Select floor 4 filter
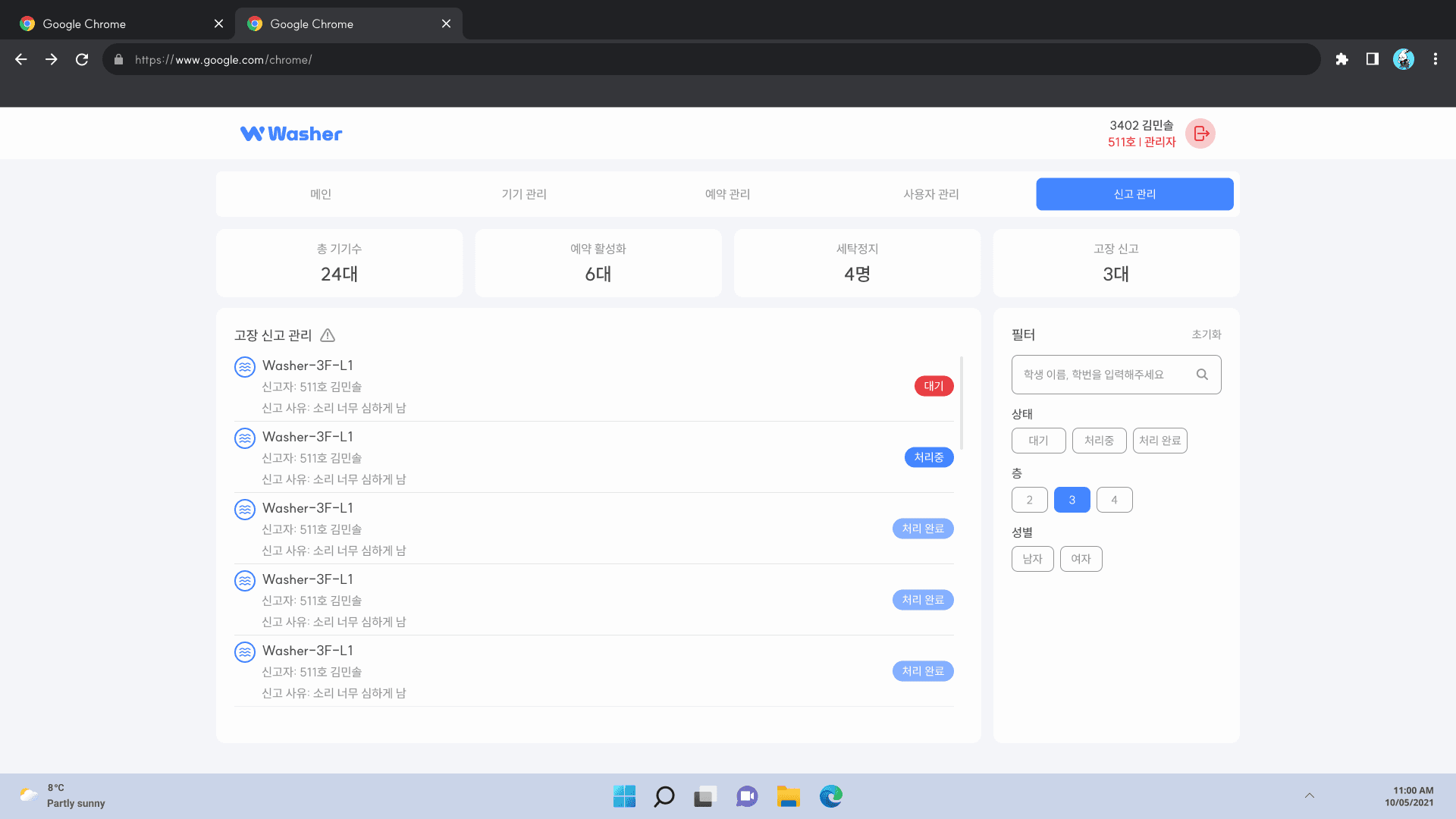The height and width of the screenshot is (819, 1456). tap(1114, 500)
